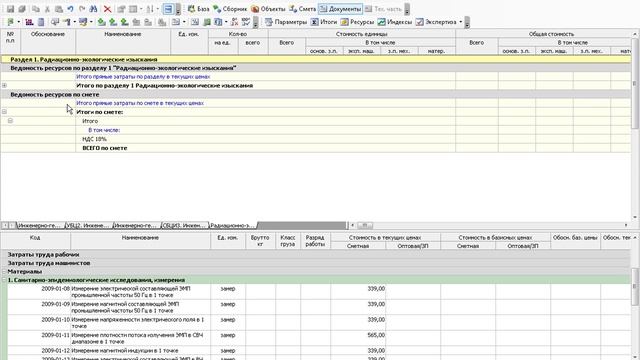Switch to the first 'Инженерно-ге...' sheet tab

pyautogui.click(x=40, y=225)
